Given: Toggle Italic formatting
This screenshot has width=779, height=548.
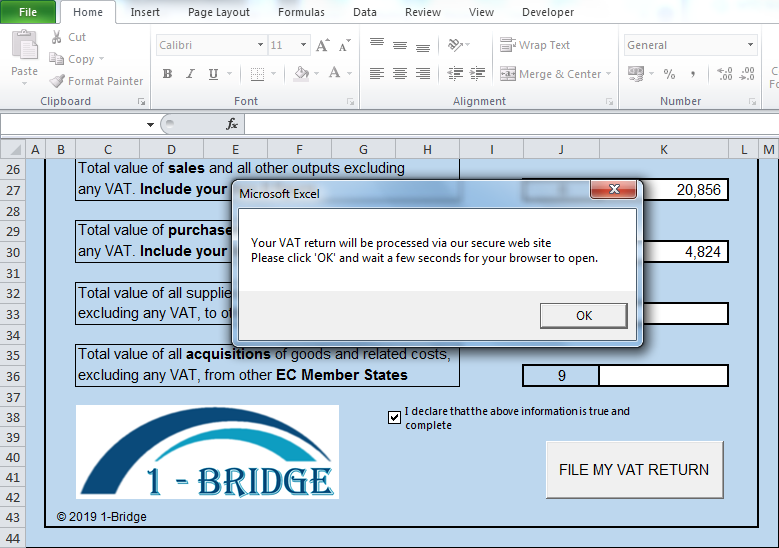Looking at the screenshot, I should (x=190, y=74).
